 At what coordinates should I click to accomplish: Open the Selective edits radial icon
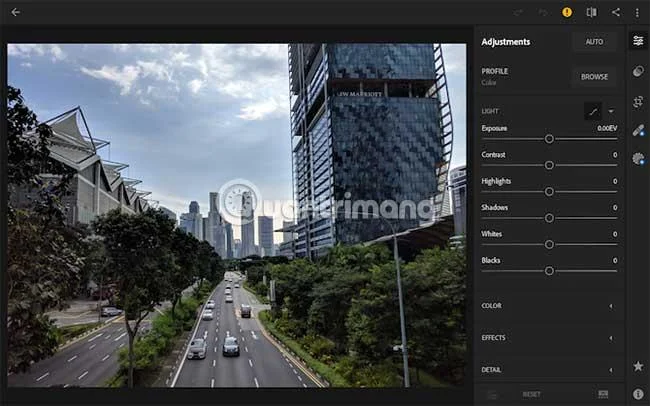[638, 159]
